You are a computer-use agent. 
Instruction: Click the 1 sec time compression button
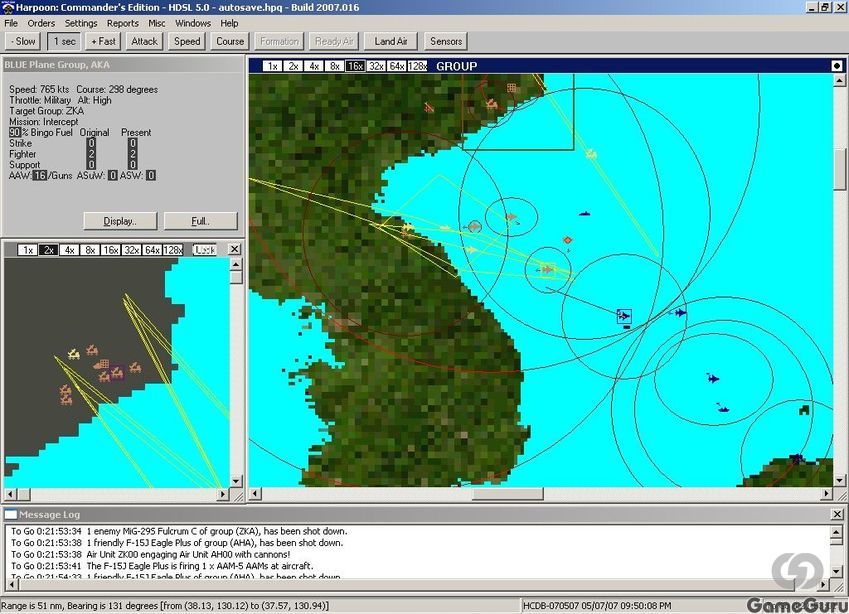coord(64,41)
